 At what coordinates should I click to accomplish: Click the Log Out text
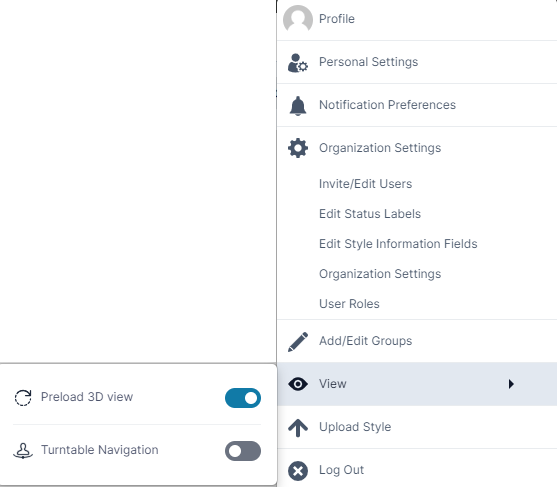[341, 470]
